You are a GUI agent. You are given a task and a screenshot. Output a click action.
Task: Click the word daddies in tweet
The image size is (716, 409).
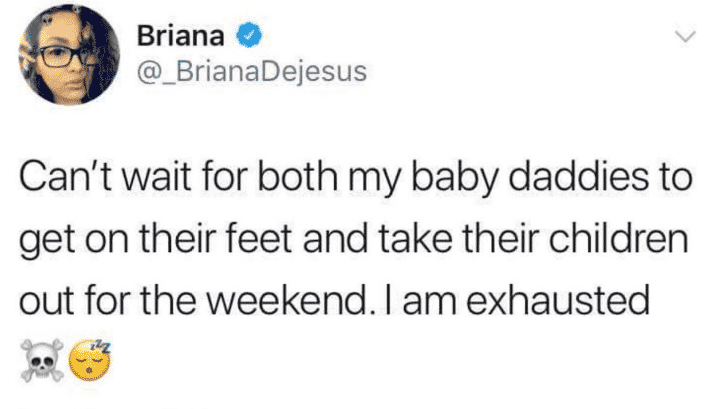pos(578,177)
